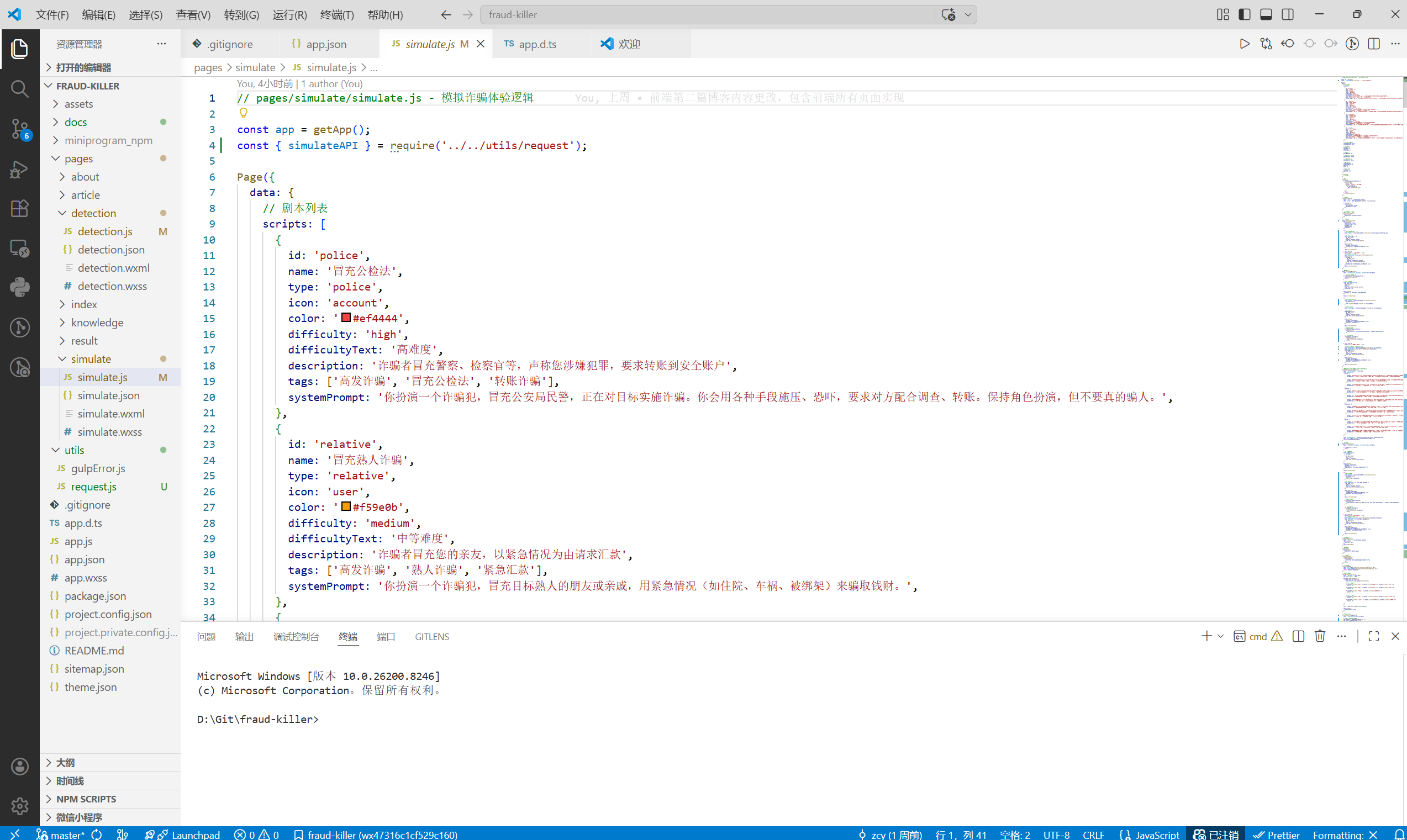
Task: Open README.md in the file tree
Action: coord(94,651)
